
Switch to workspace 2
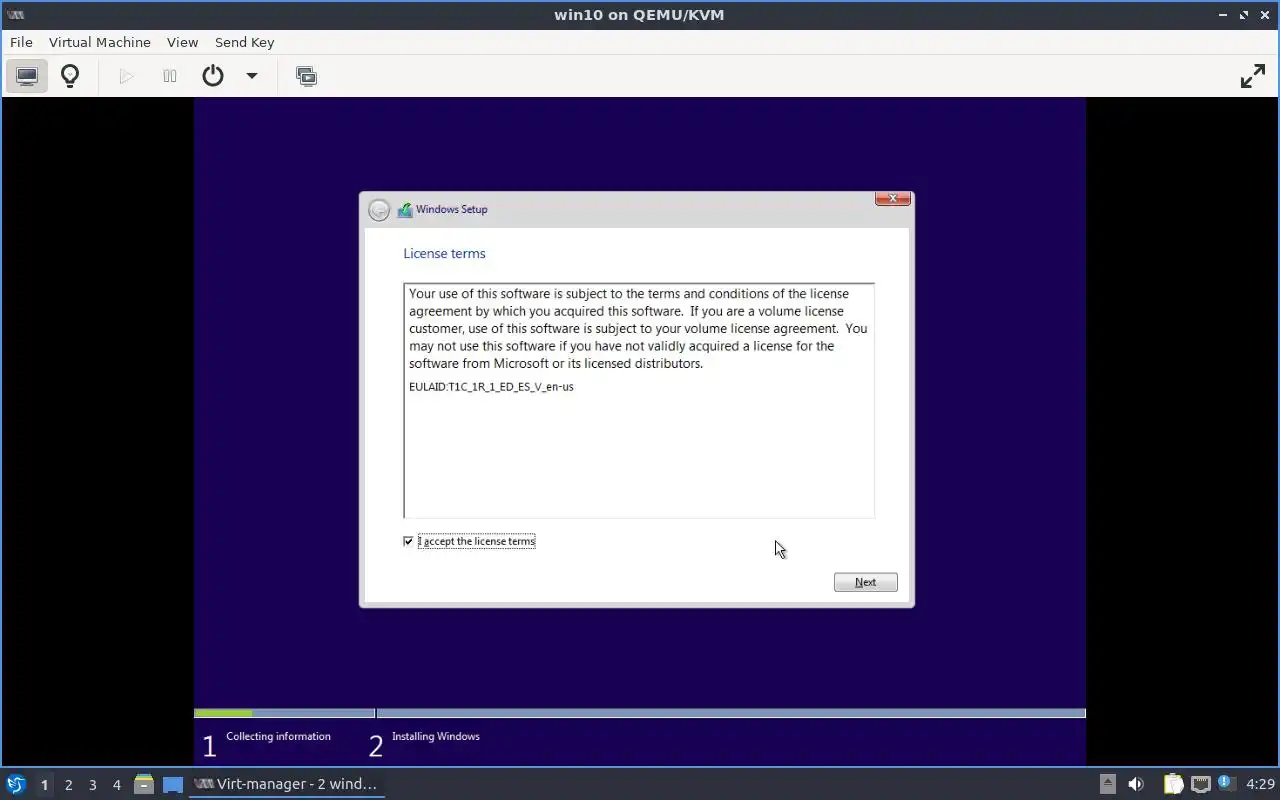coord(68,785)
